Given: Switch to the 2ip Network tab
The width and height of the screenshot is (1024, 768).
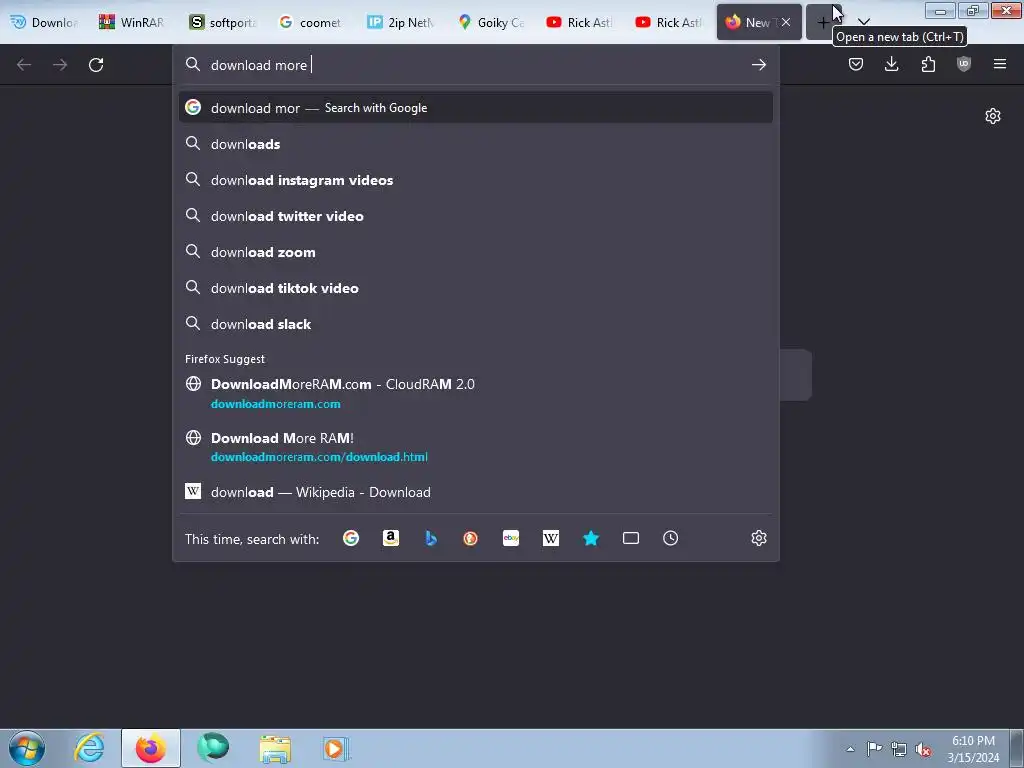Looking at the screenshot, I should (x=400, y=22).
